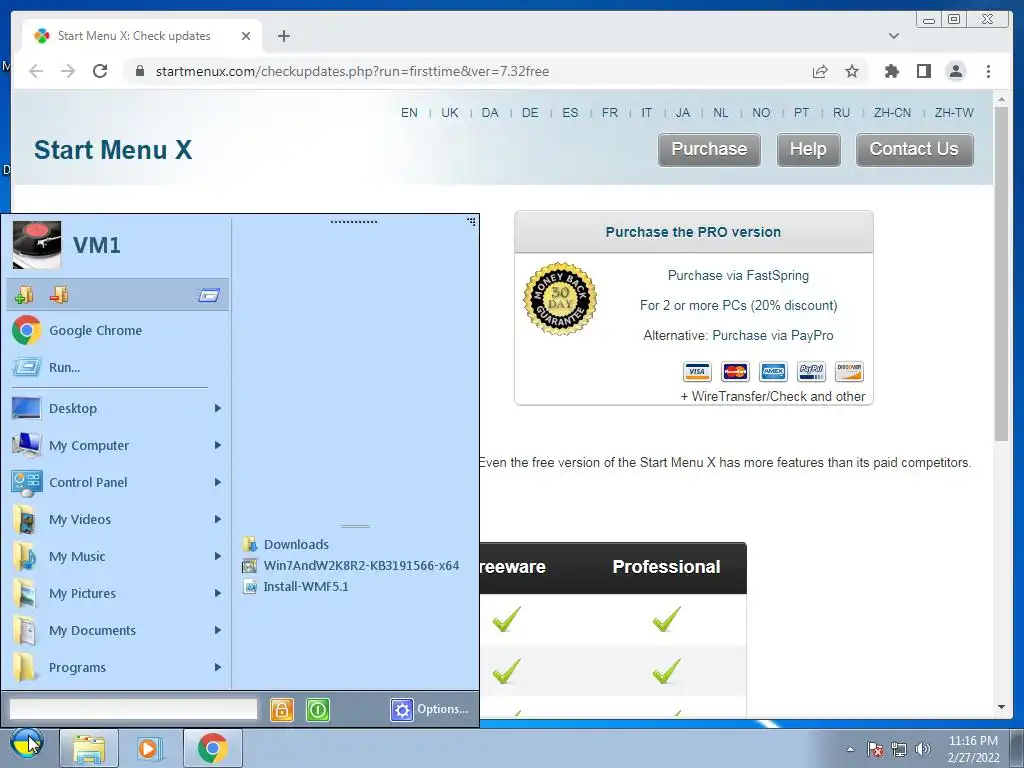Click the start menu resize grip icon
Screen dimensions: 1024x768
[472, 222]
